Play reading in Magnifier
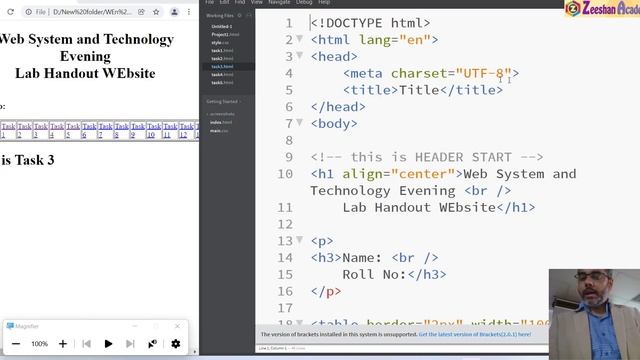The image size is (640, 360). click(x=108, y=344)
